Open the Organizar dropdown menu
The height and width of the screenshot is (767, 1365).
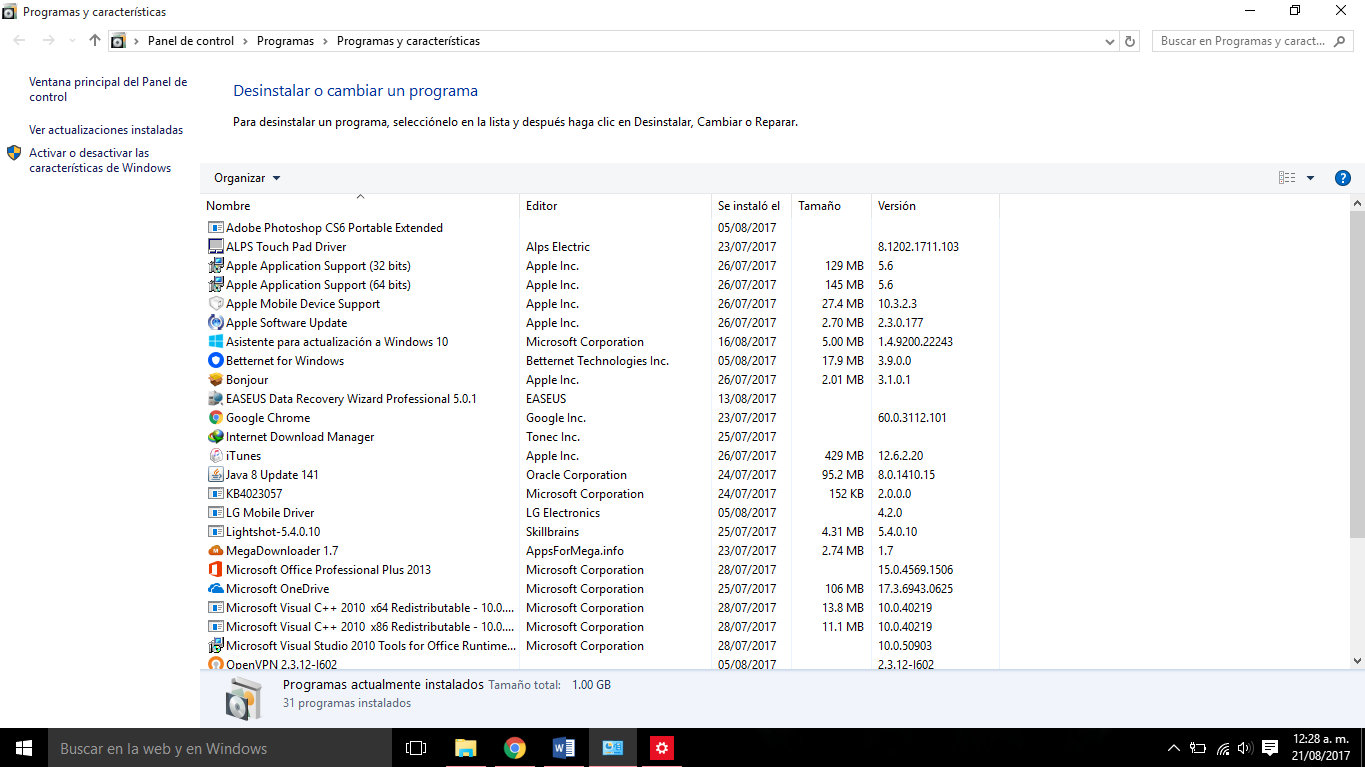pyautogui.click(x=247, y=178)
